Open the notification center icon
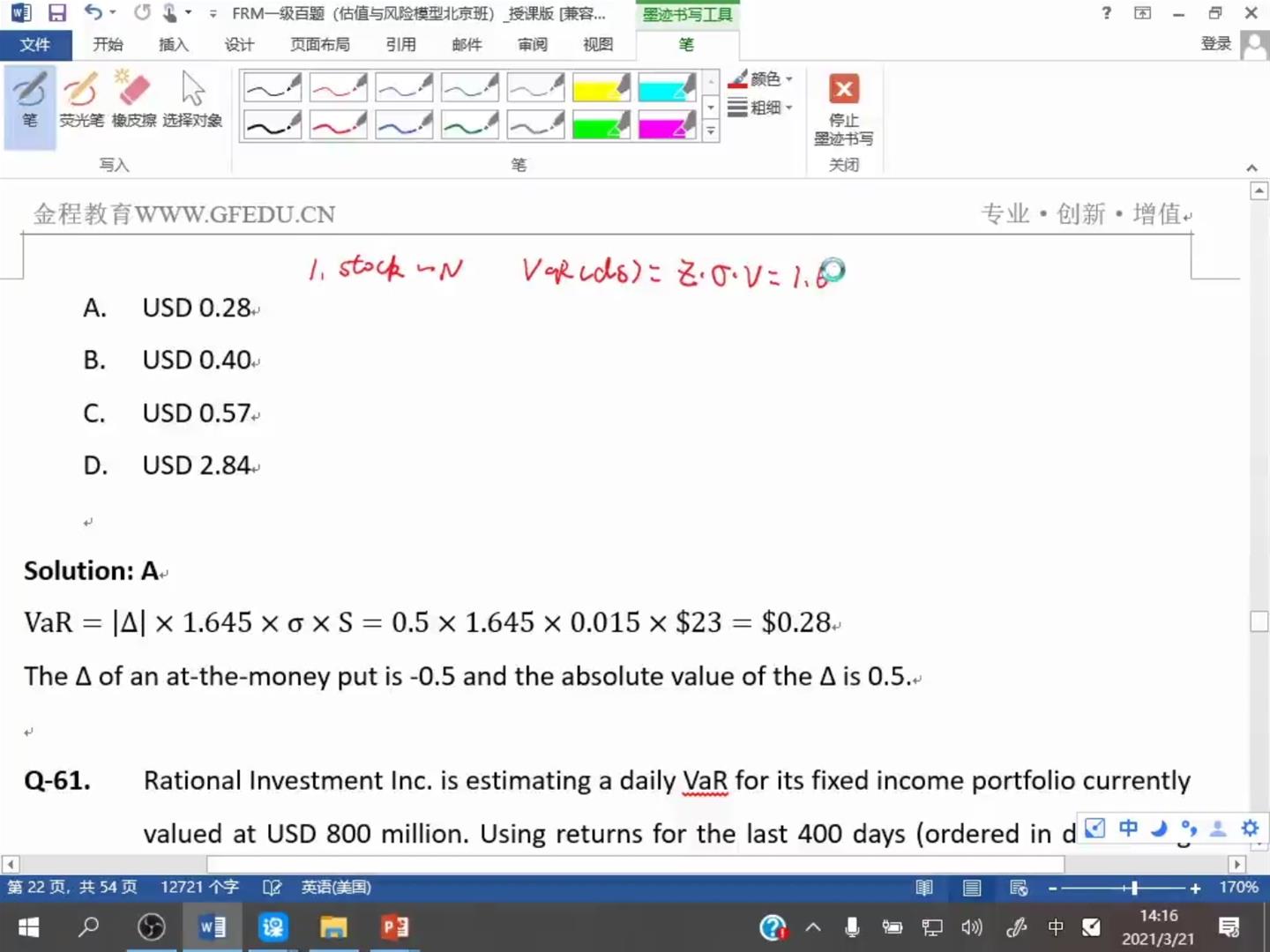Viewport: 1270px width, 952px height. pos(1229,927)
